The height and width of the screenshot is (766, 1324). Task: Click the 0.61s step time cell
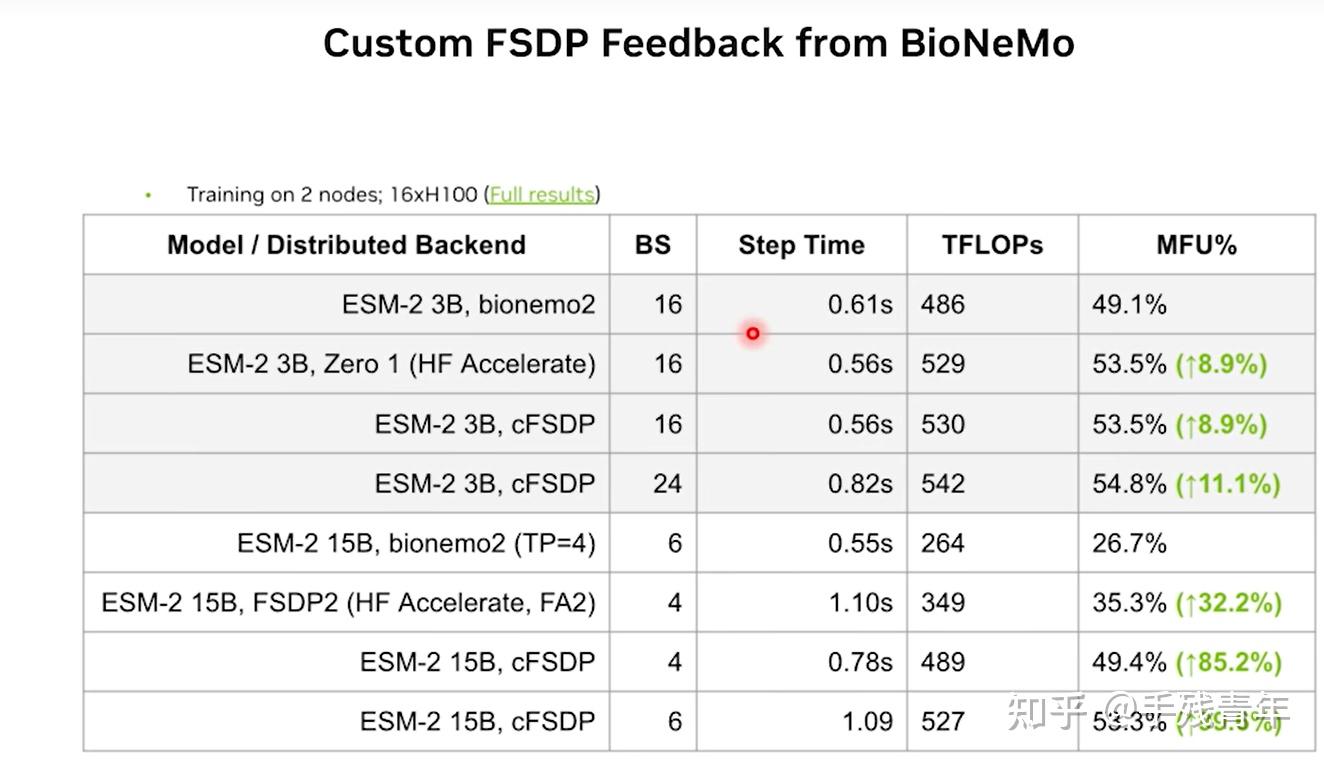860,304
